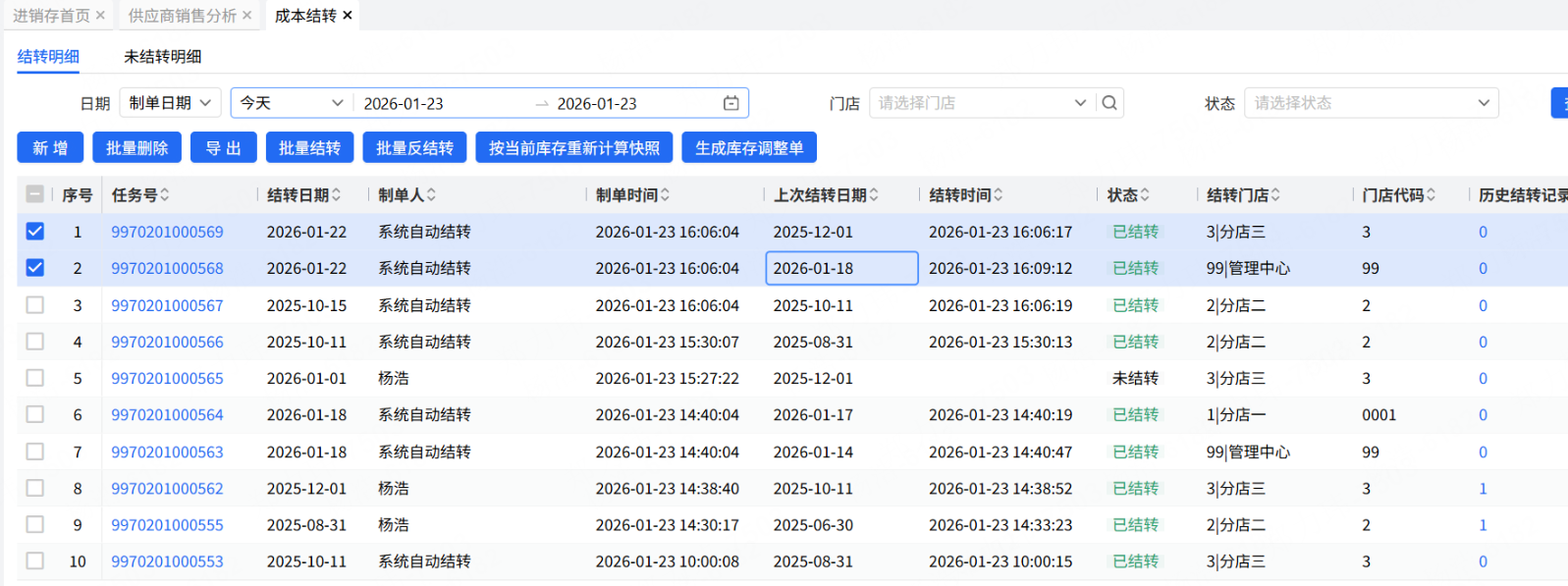Viewport: 1568px width, 586px height.
Task: Open the 请选择状态 status dropdown
Action: tap(1372, 103)
